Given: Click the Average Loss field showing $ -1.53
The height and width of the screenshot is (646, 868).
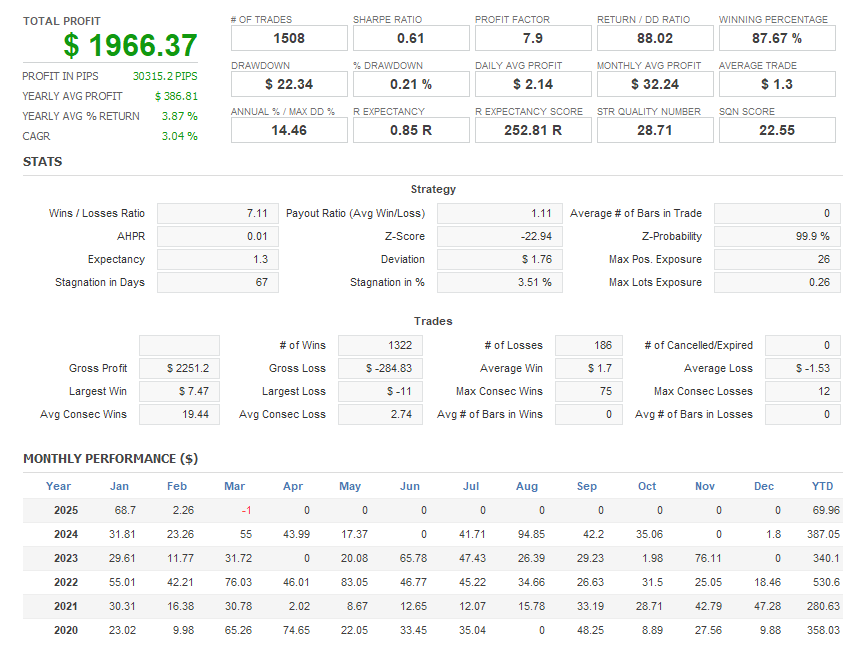Looking at the screenshot, I should point(803,368).
